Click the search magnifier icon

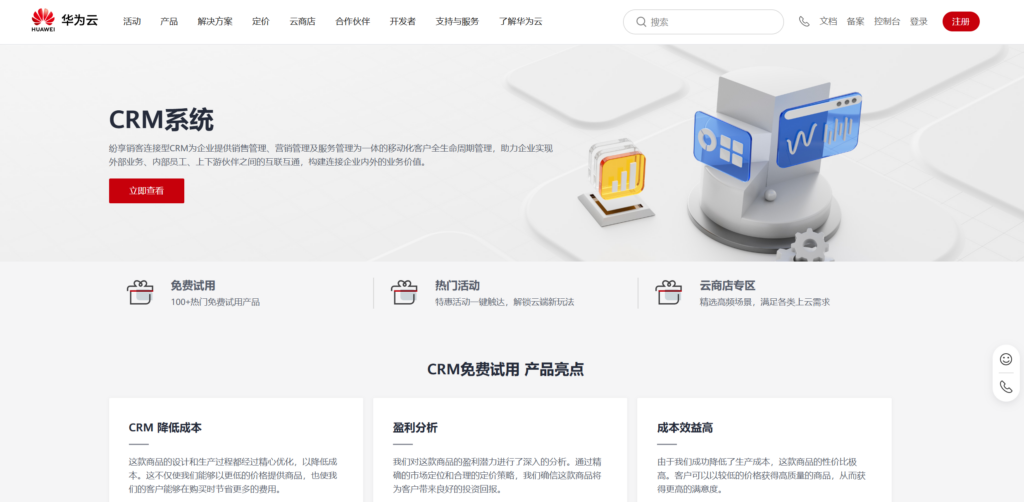641,22
